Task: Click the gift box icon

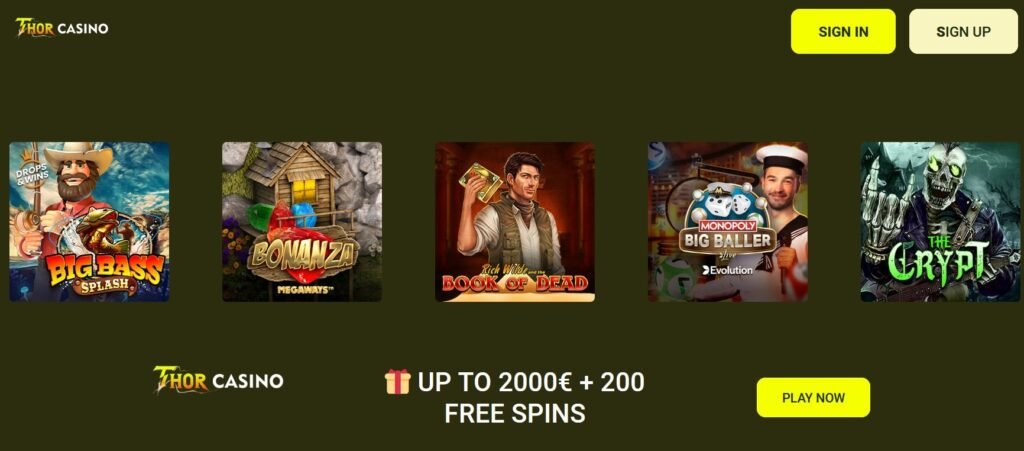Action: (397, 382)
